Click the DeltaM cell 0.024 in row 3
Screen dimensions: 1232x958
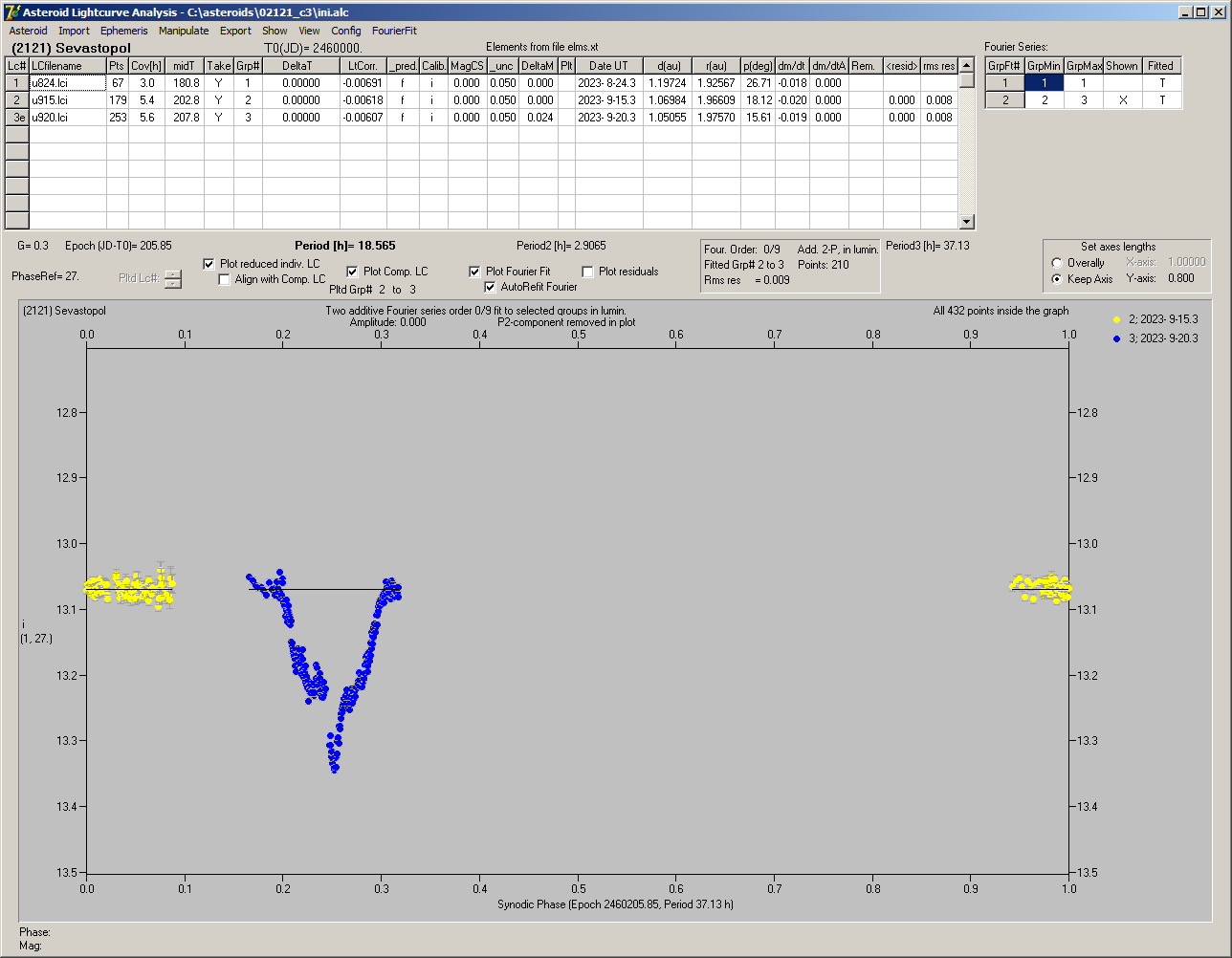coord(539,118)
